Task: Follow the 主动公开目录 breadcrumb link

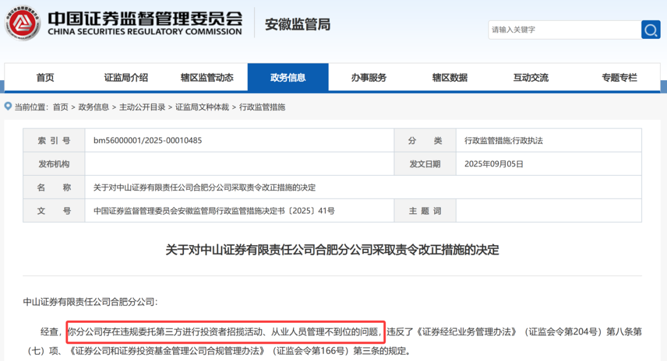Action: pyautogui.click(x=142, y=107)
